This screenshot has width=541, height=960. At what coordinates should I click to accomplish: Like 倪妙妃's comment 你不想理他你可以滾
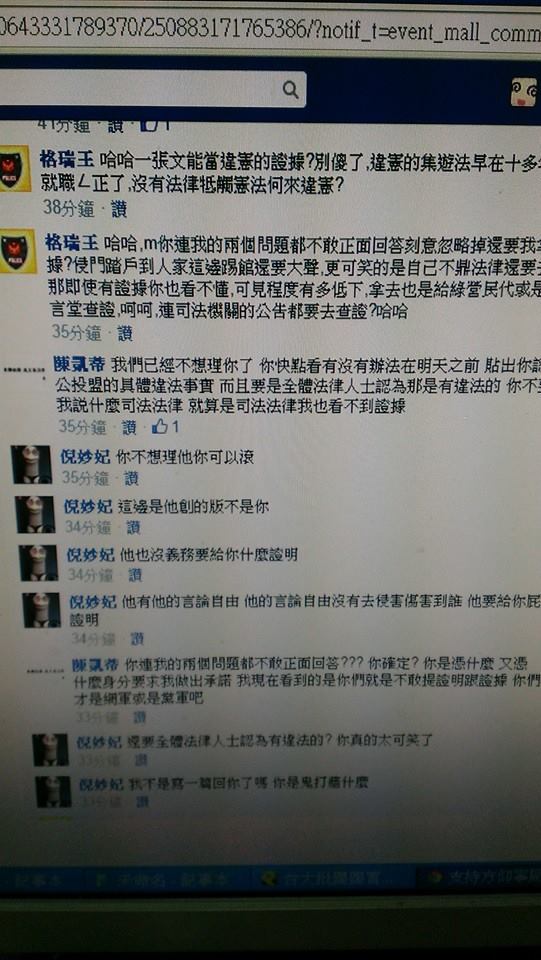(131, 478)
